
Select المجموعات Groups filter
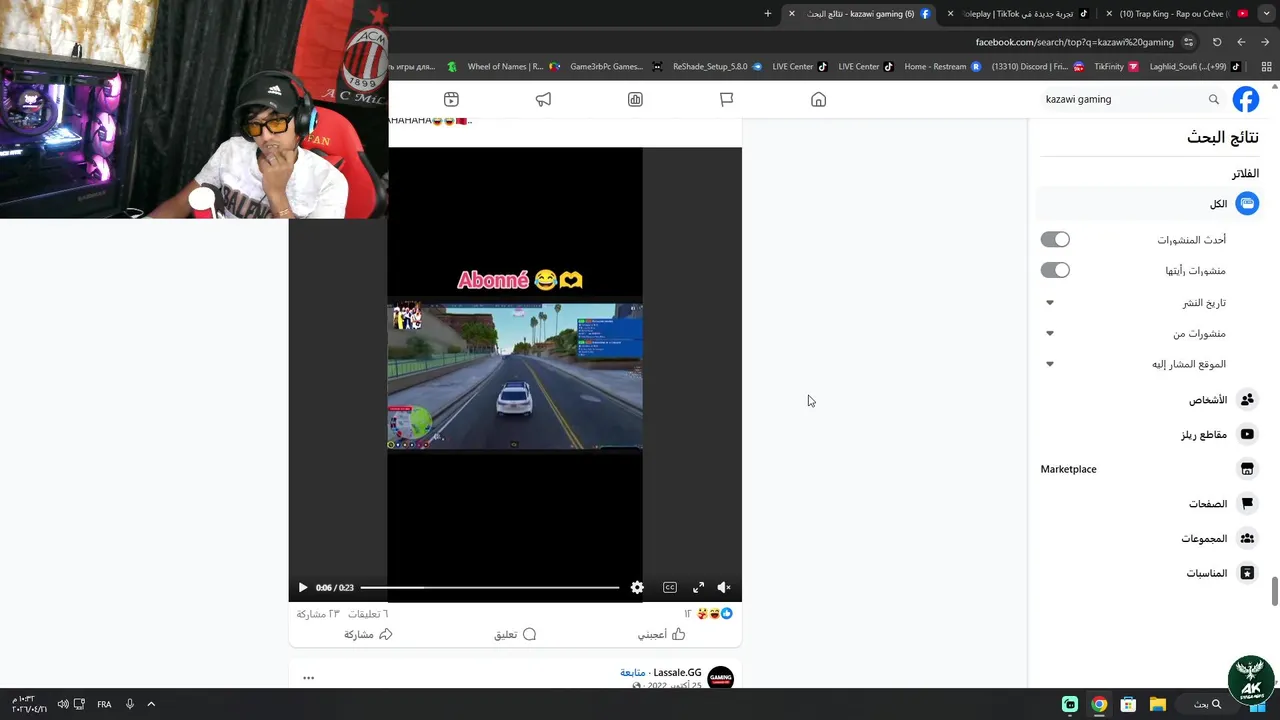coord(1149,539)
